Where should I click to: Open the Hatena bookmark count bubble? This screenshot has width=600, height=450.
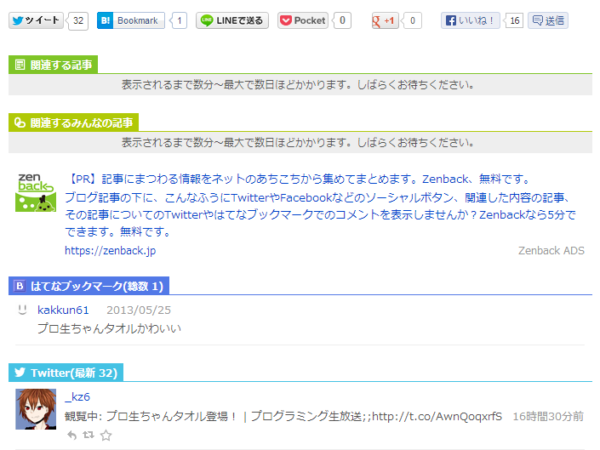[179, 21]
